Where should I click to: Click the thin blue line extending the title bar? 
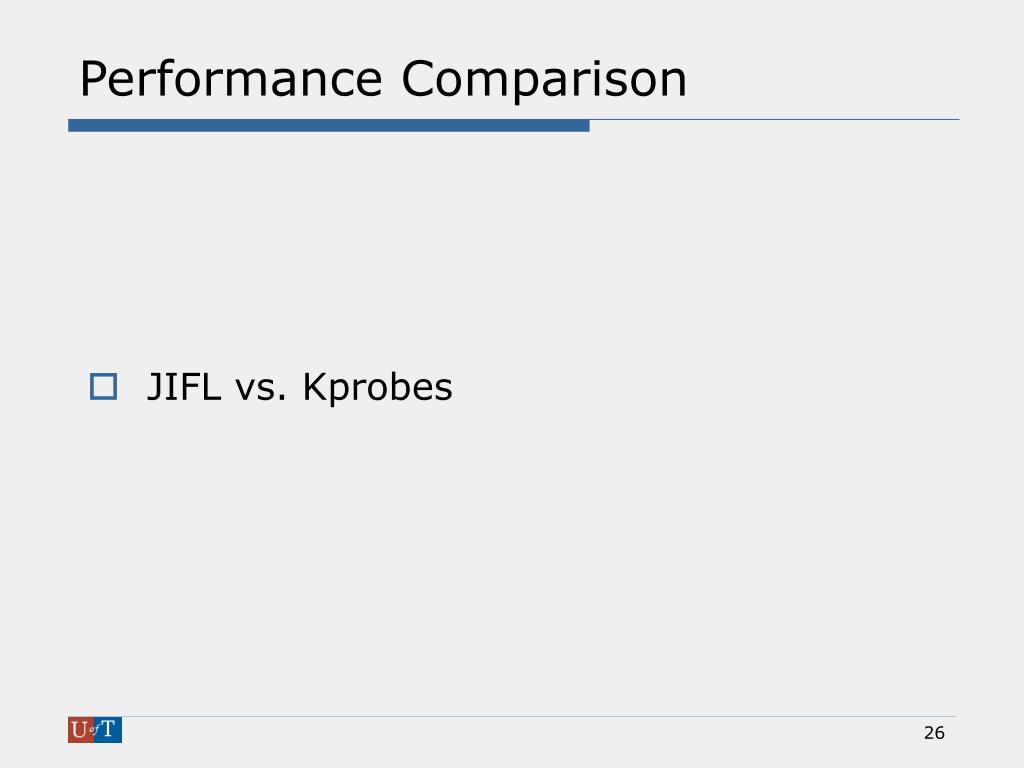point(775,120)
